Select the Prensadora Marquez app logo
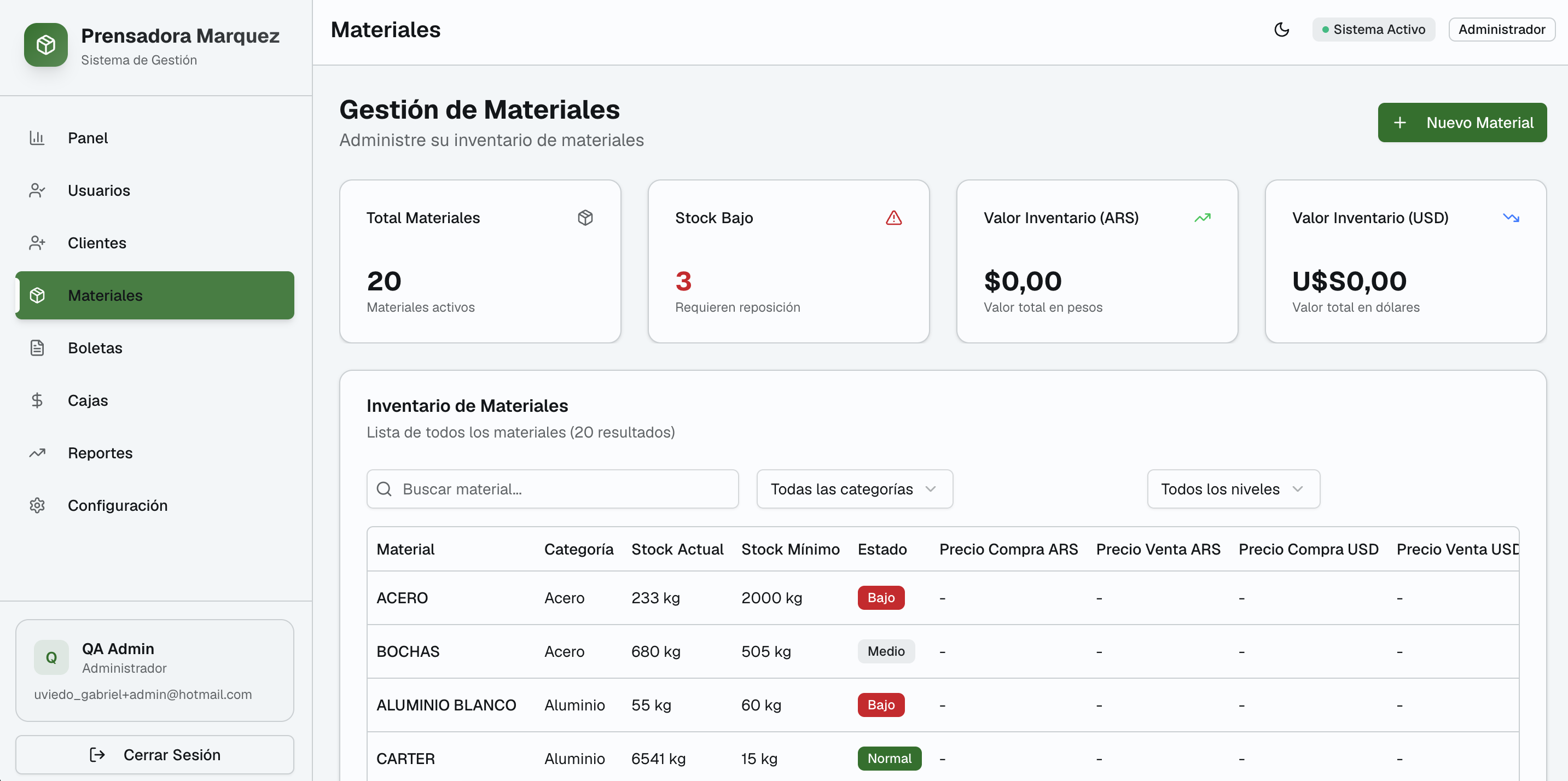1568x781 pixels. pos(45,45)
